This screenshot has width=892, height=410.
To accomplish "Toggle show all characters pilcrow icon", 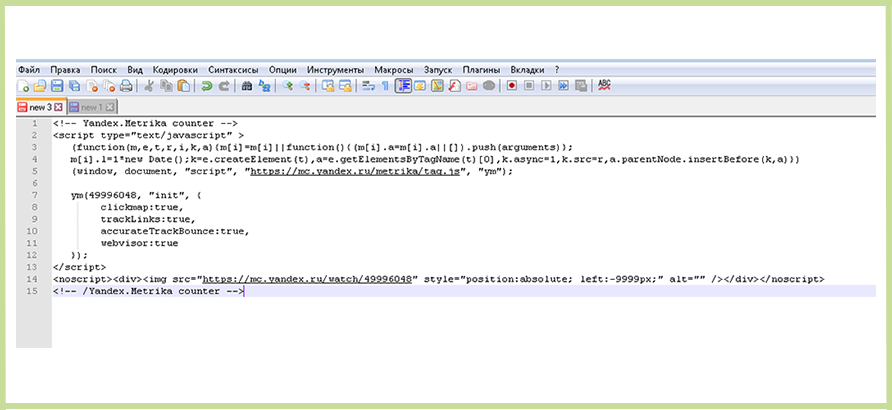I will (x=385, y=86).
